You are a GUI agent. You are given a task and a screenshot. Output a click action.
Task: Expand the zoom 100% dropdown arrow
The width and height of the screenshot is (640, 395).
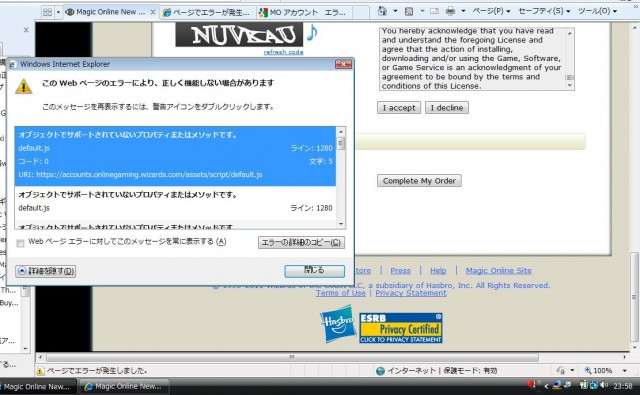tap(624, 371)
